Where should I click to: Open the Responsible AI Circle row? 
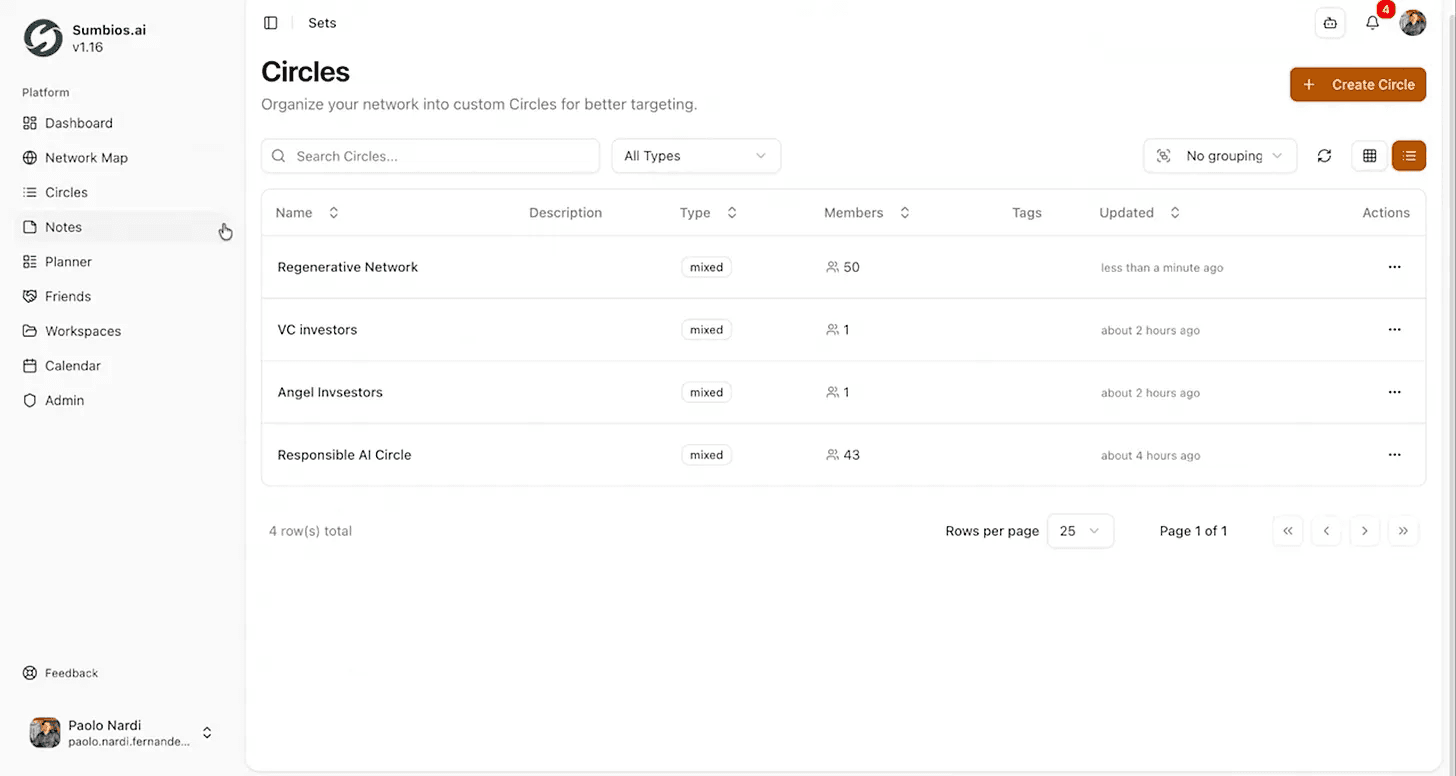coord(843,455)
